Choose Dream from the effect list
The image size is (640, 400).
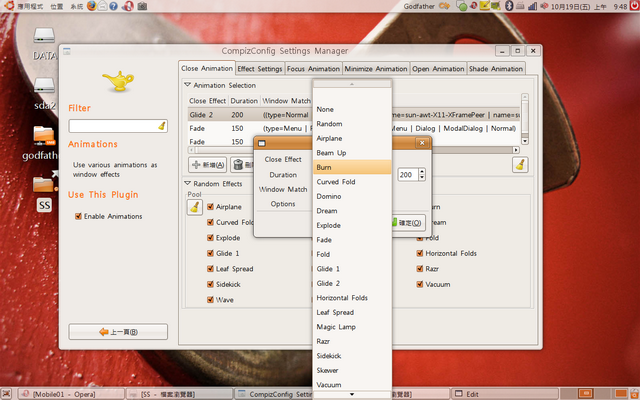coord(352,211)
